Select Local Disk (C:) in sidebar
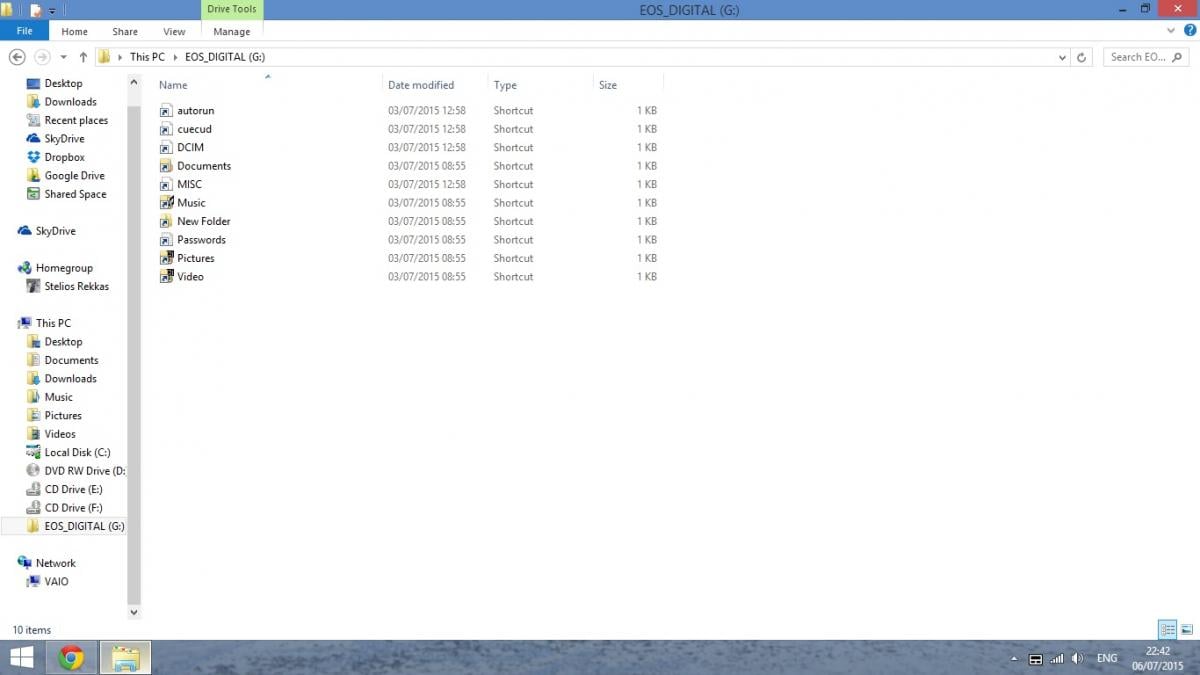This screenshot has height=675, width=1200. [68, 453]
